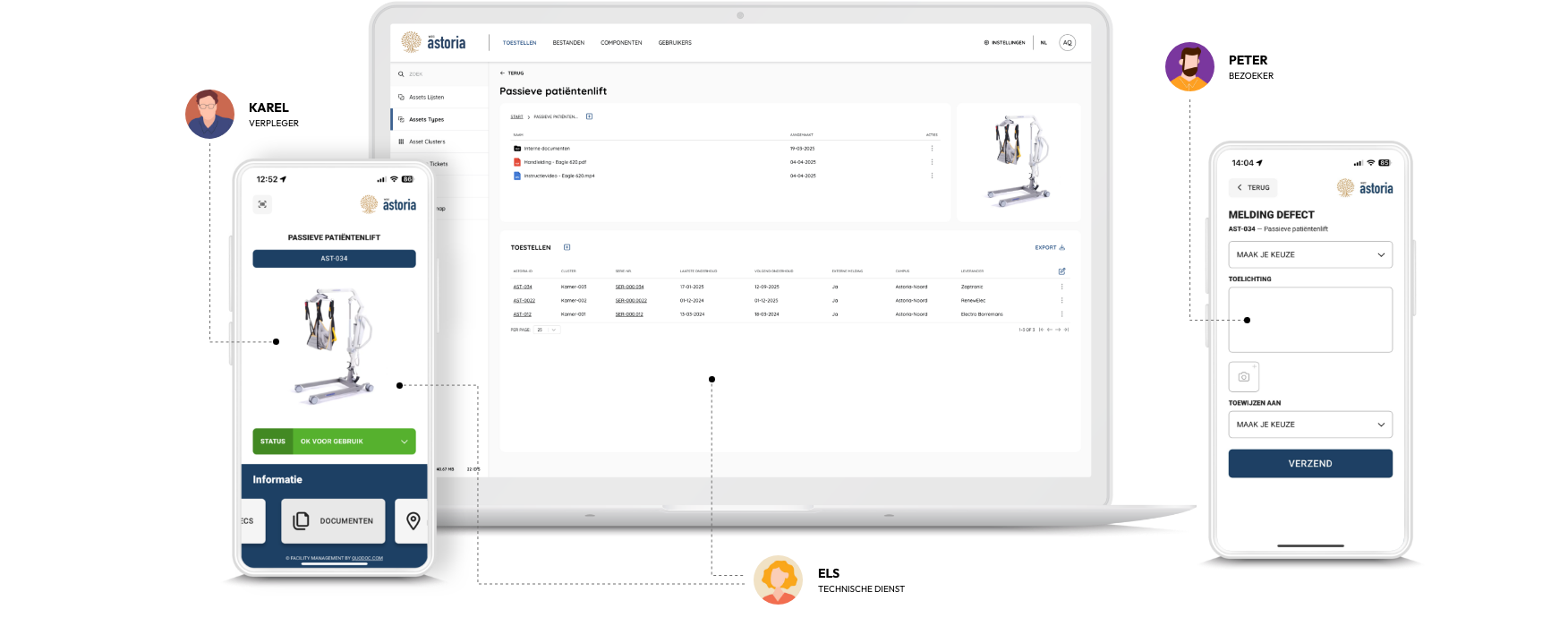
Task: Go to last page of the Toestellen table
Action: coord(1066,330)
